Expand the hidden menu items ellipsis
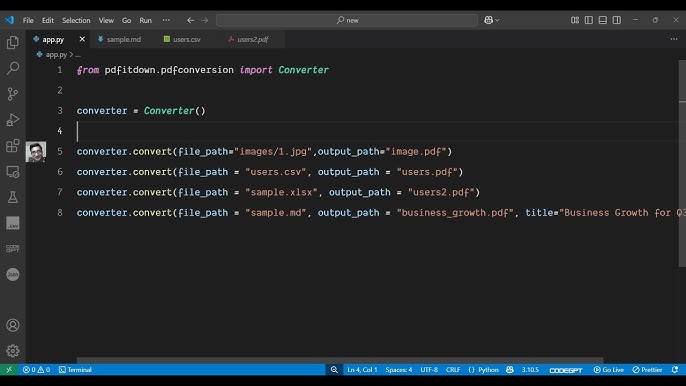 coord(166,20)
